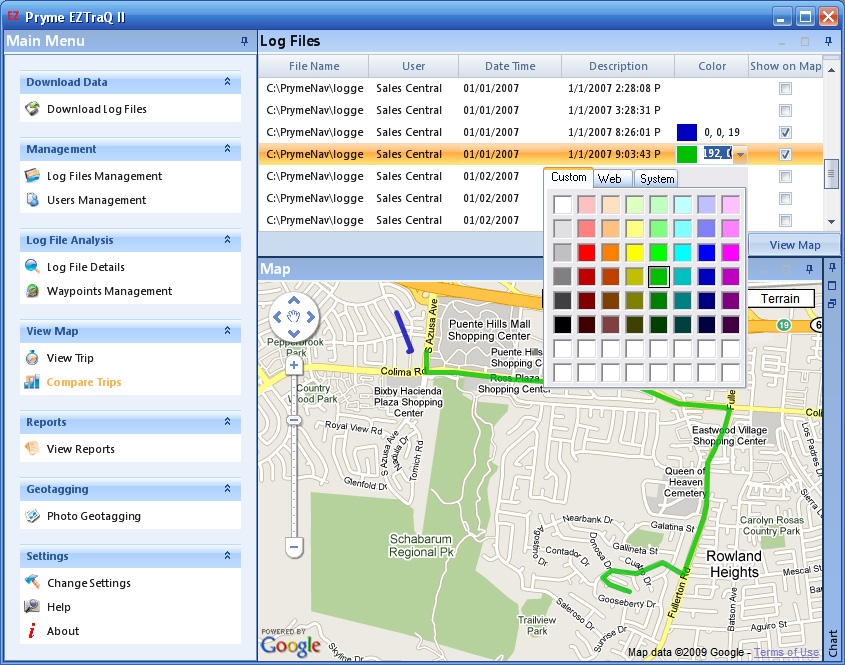Click the Log Files panel pin icon

[829, 41]
